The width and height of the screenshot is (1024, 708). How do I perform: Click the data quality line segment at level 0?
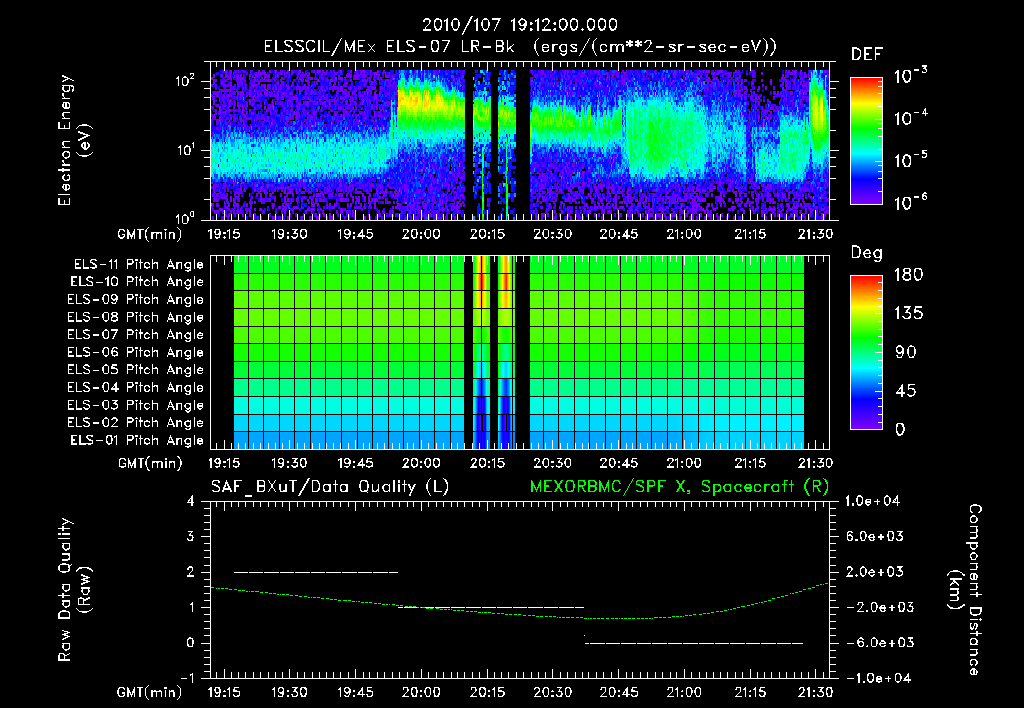pyautogui.click(x=694, y=643)
